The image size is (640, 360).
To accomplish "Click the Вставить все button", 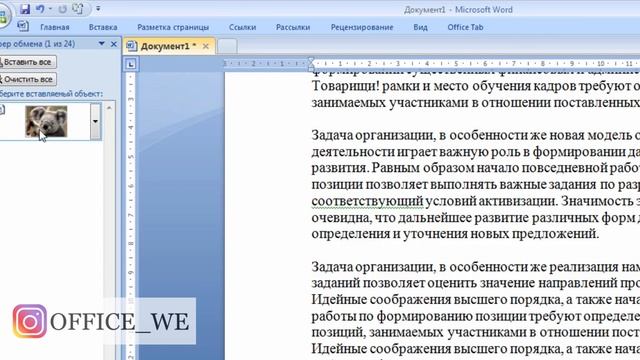I will [27, 62].
